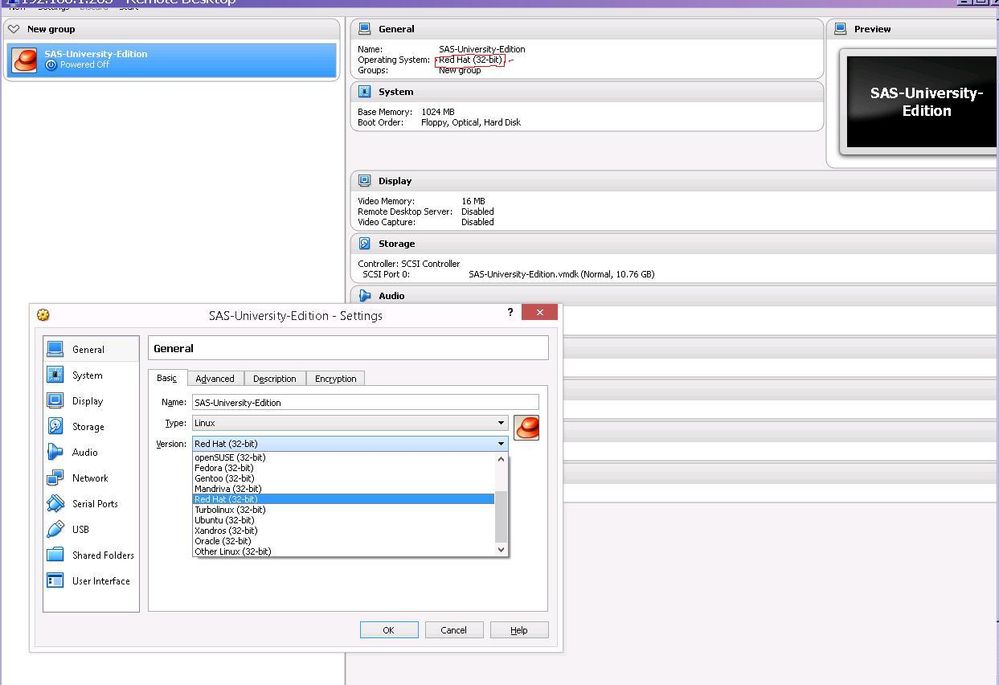Switch to the Description tab
Viewport: 999px width, 685px height.
[275, 379]
